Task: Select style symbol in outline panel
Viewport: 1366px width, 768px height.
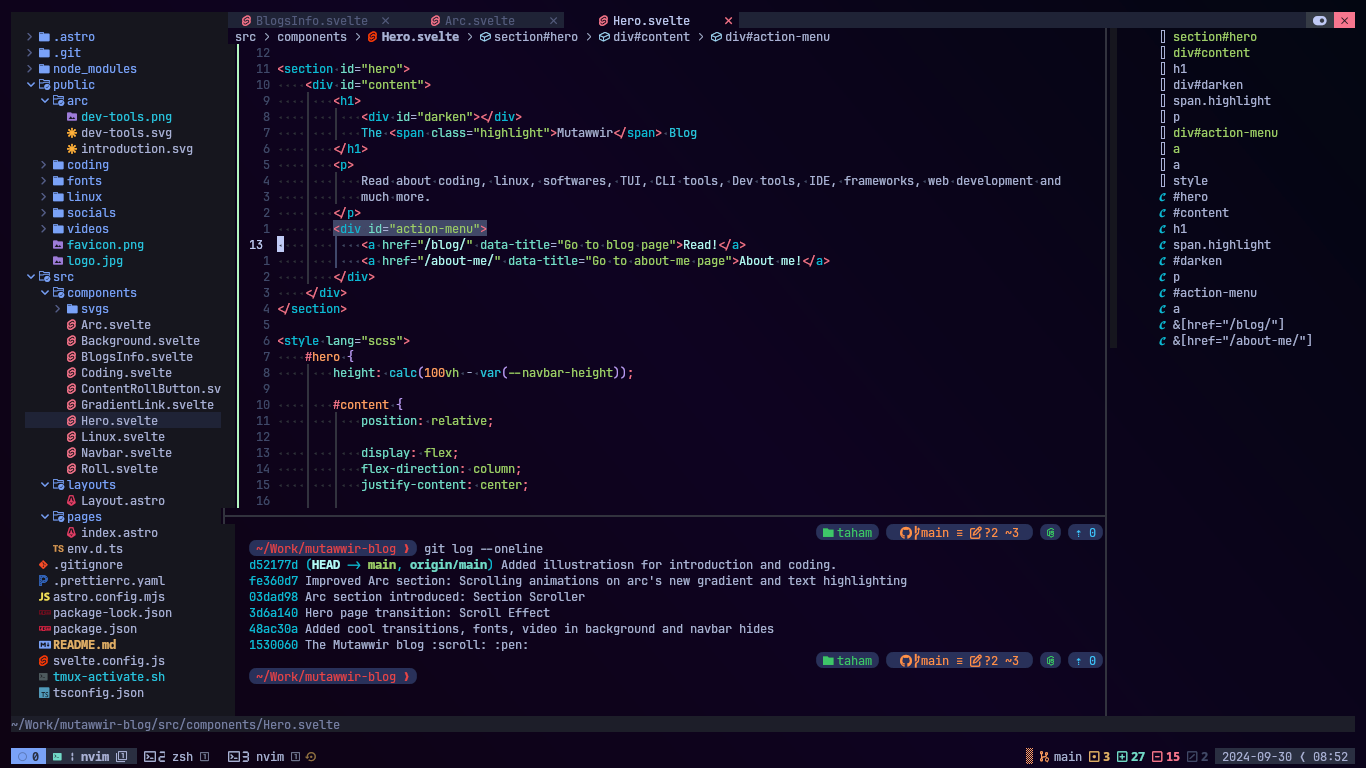Action: [1190, 181]
